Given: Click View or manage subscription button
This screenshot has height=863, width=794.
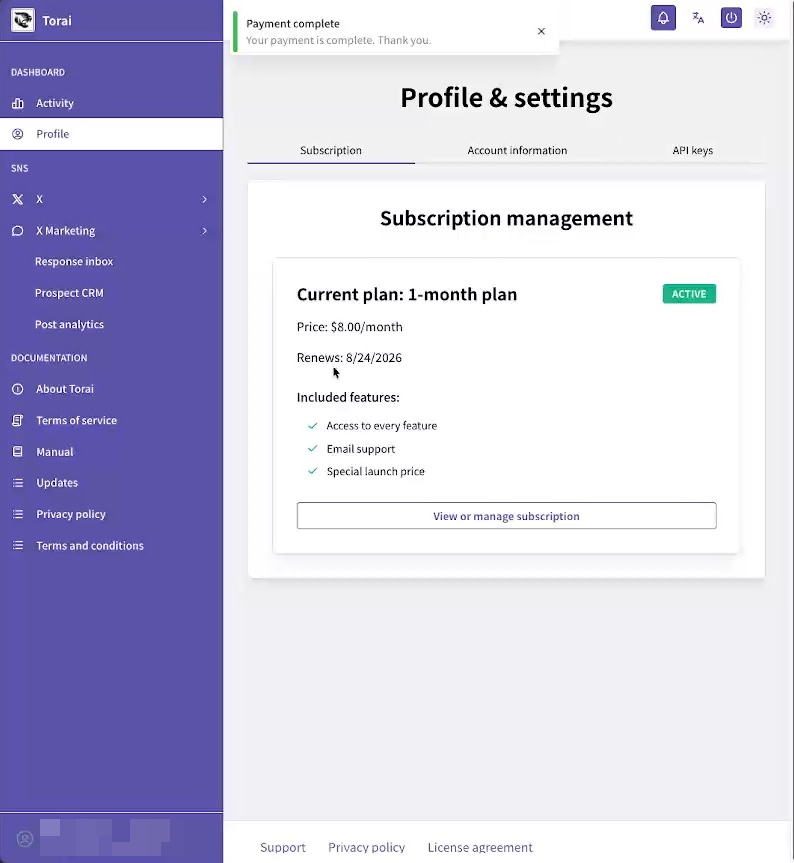Looking at the screenshot, I should 506,516.
